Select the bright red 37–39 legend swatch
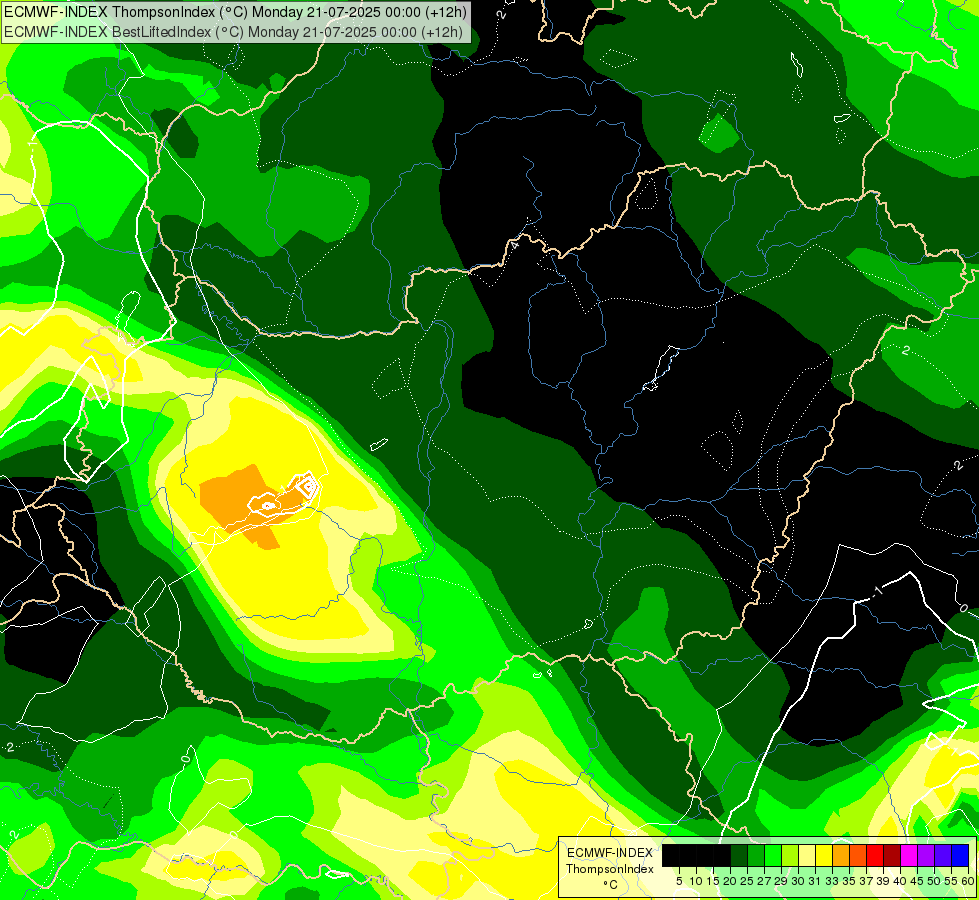The width and height of the screenshot is (979, 900). click(875, 855)
